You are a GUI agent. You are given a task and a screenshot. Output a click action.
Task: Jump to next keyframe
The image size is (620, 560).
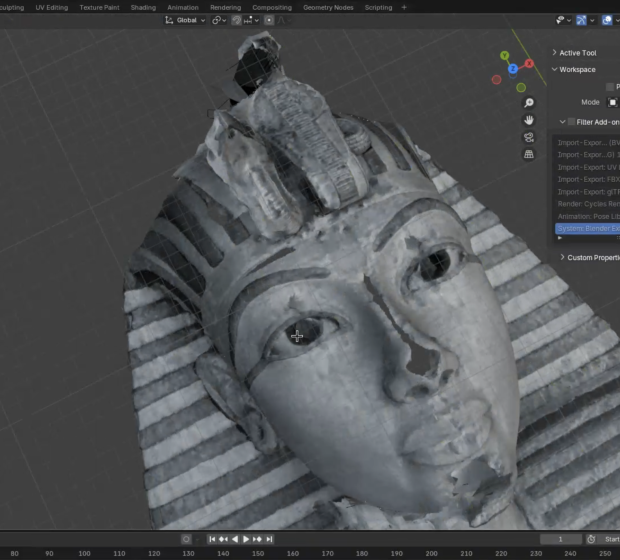point(257,539)
